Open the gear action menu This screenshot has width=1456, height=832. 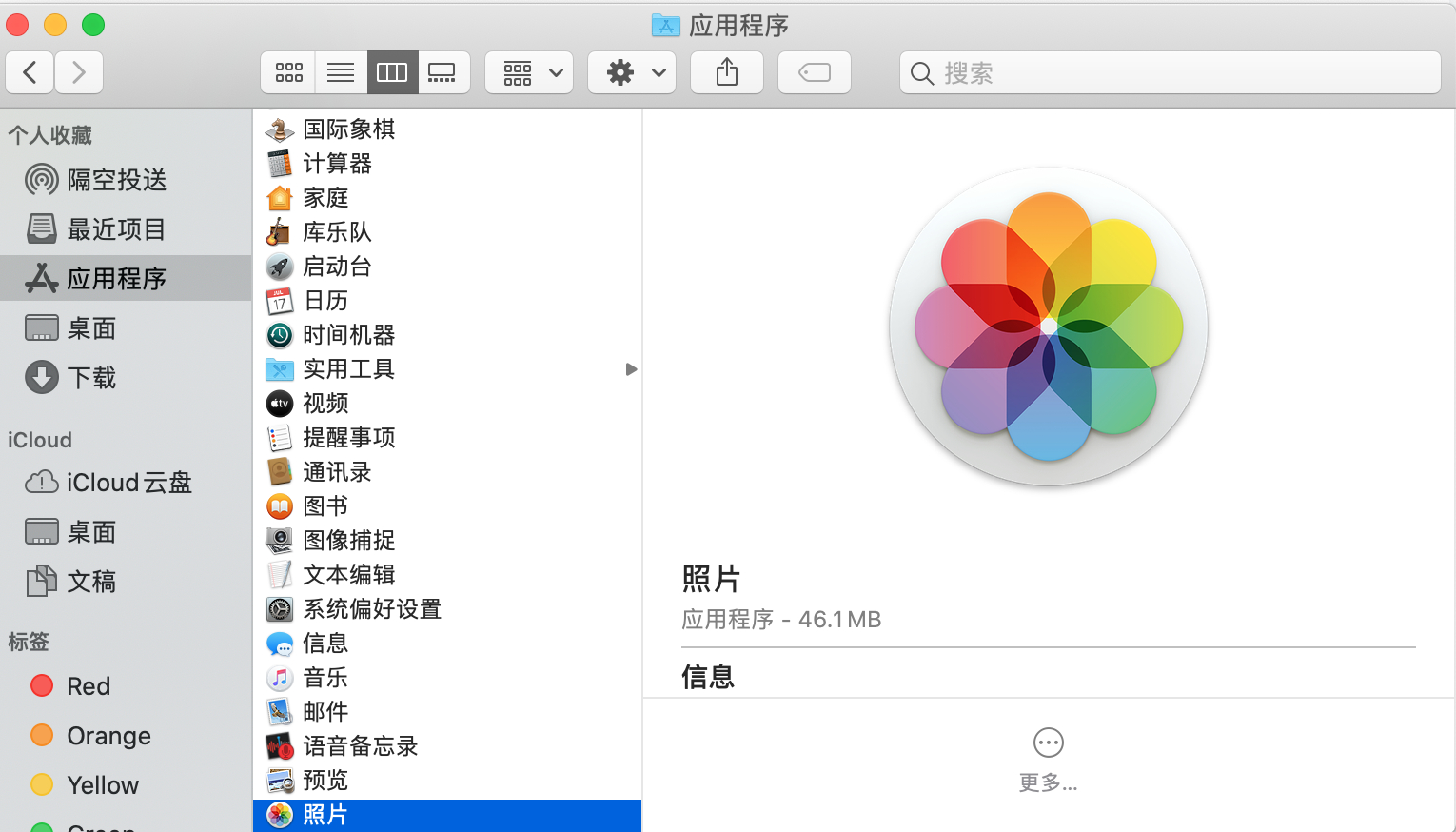click(x=631, y=71)
